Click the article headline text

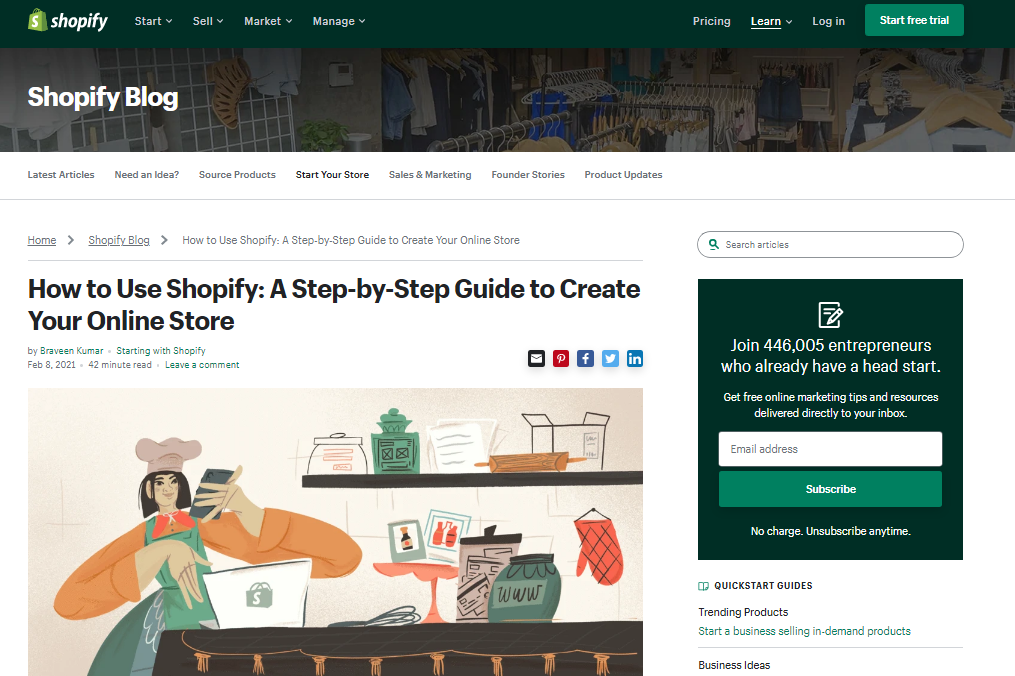(334, 305)
